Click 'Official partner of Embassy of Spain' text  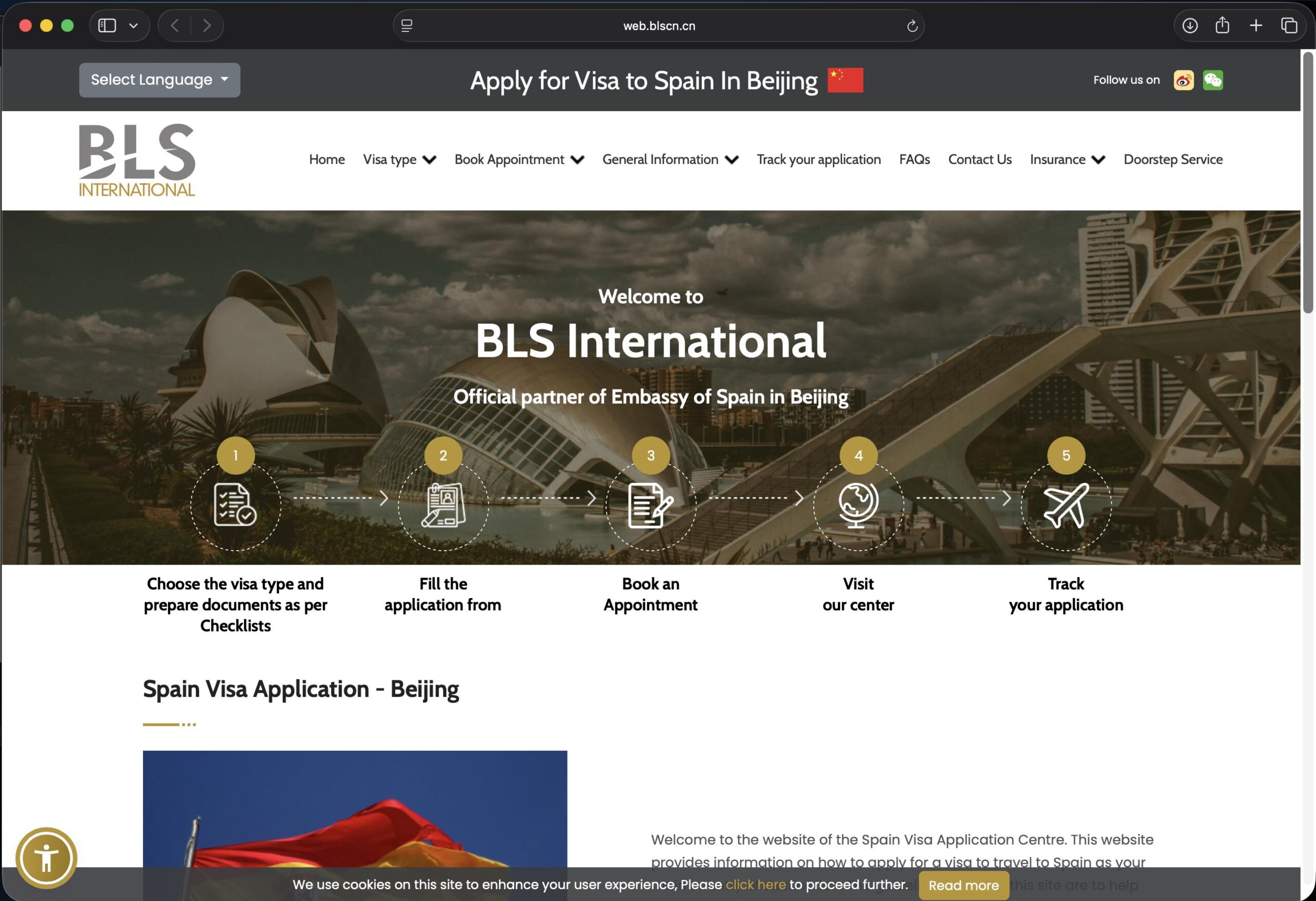pyautogui.click(x=651, y=397)
